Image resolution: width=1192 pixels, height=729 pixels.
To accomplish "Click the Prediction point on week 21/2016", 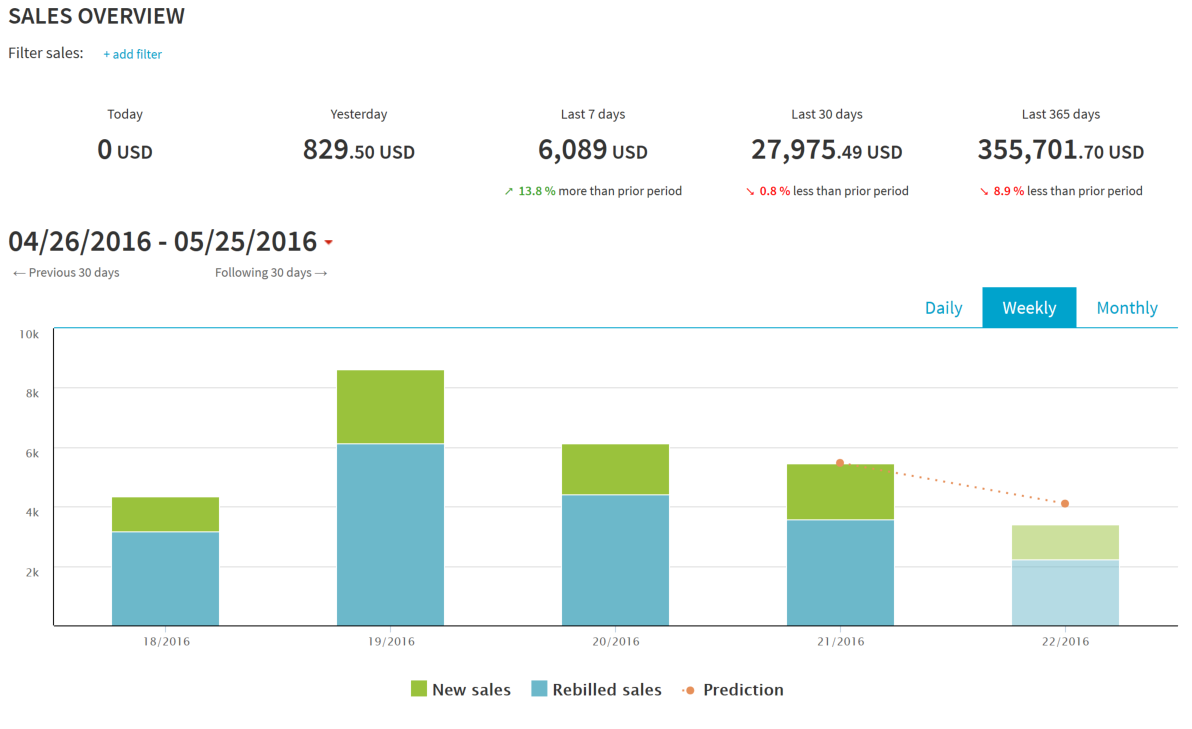I will [x=840, y=463].
